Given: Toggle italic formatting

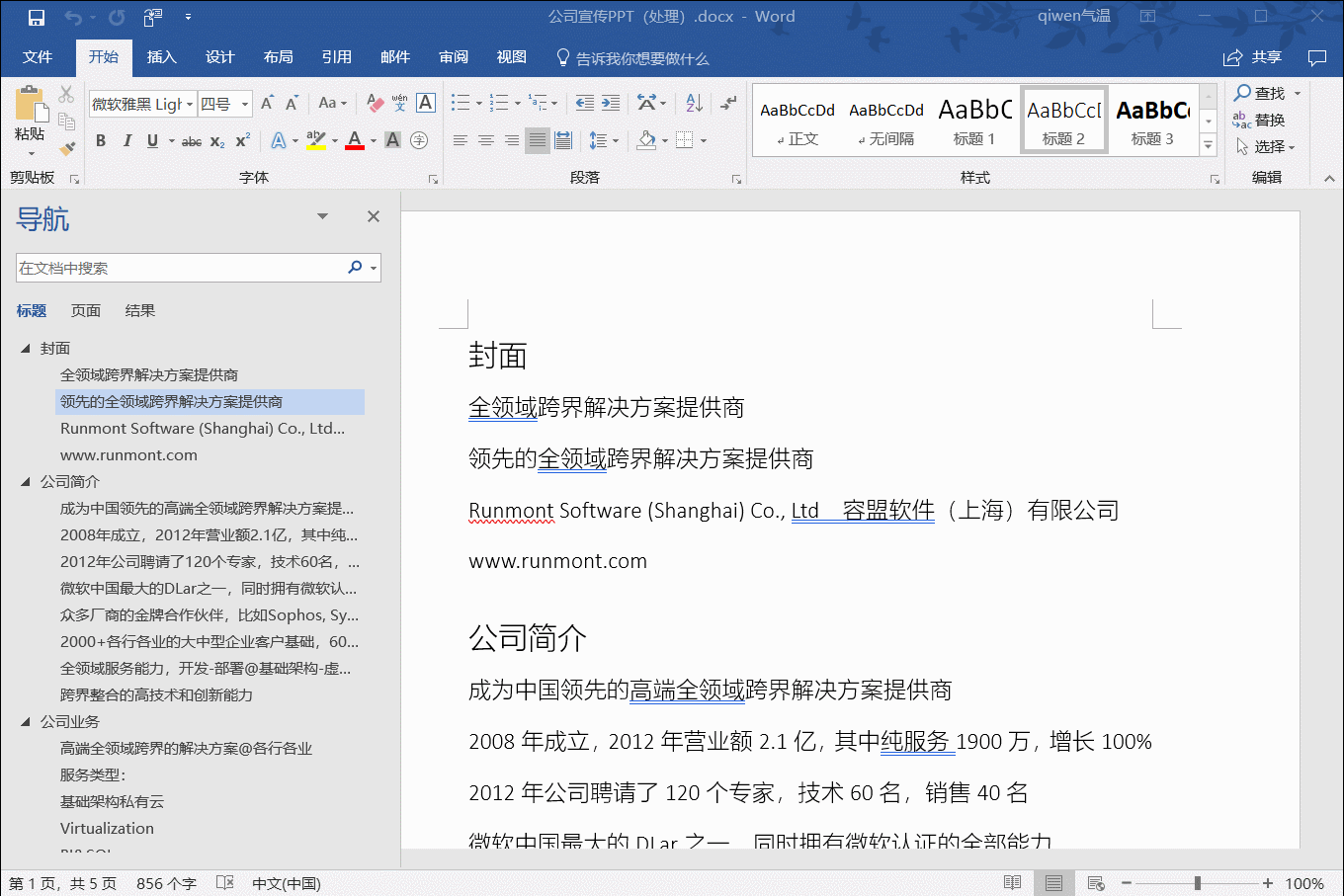Looking at the screenshot, I should (x=126, y=141).
